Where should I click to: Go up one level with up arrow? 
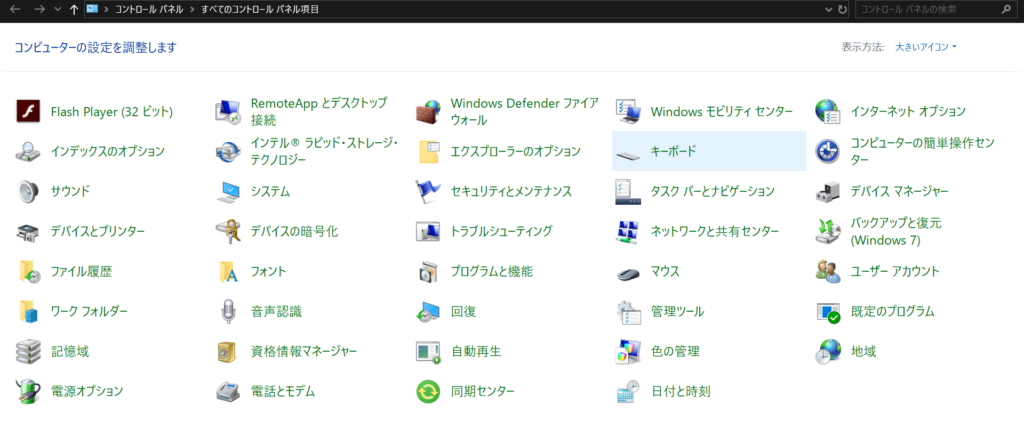pos(74,10)
